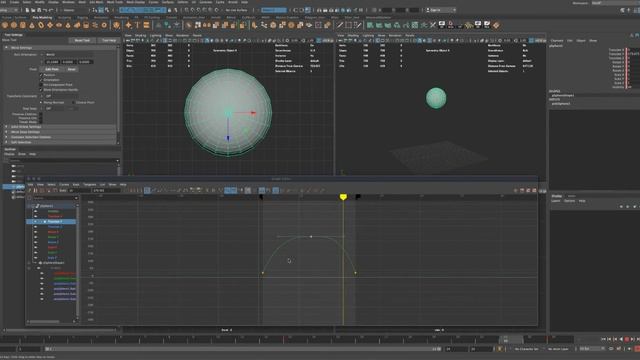
Task: Select the Translate Y curve's middle keyframe
Action: point(311,236)
